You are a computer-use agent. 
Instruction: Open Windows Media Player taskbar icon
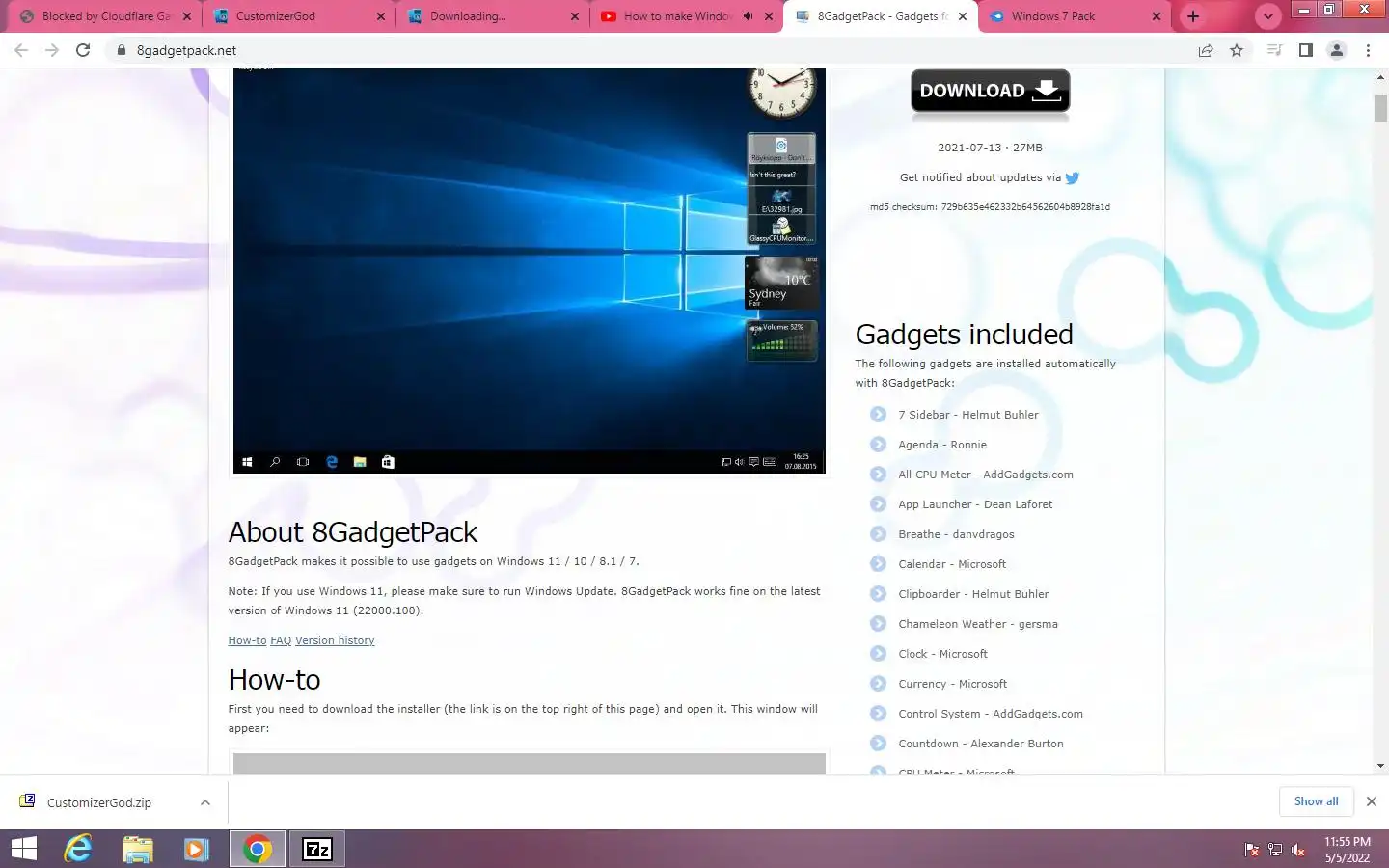(x=196, y=849)
